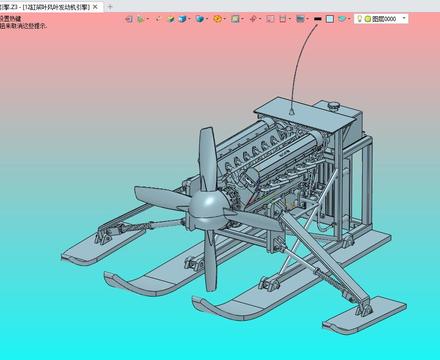Click the small red arrow toolbar icon

coord(158,19)
